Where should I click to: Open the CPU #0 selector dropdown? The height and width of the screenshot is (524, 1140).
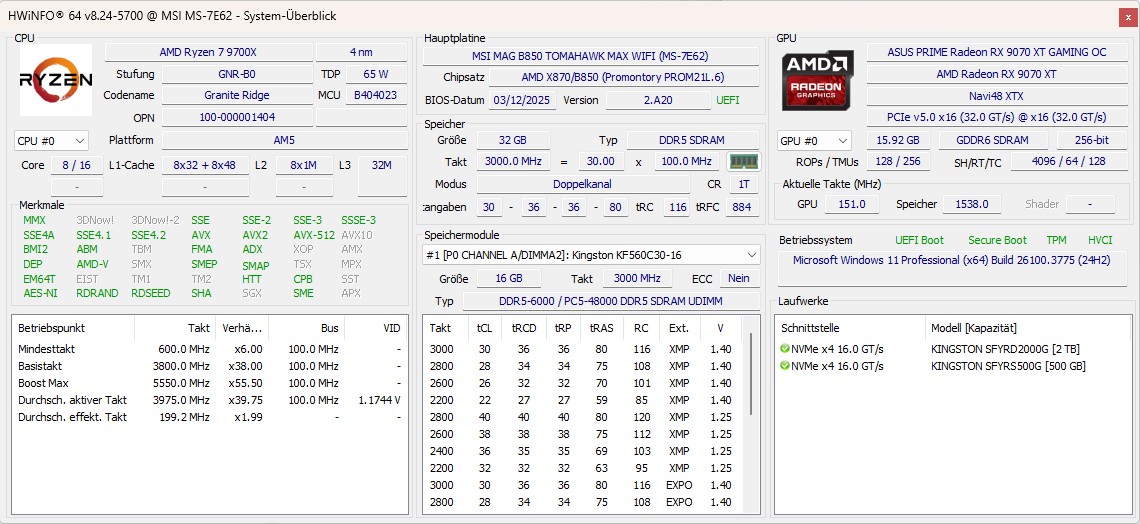tap(51, 140)
